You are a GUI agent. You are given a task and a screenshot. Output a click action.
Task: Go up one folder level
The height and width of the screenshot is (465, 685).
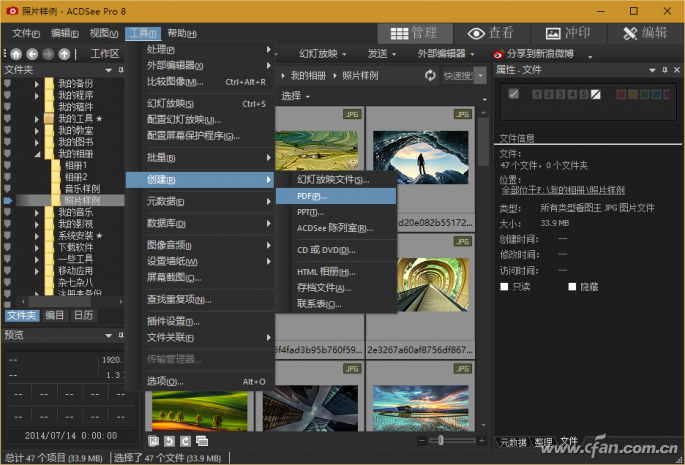pyautogui.click(x=64, y=54)
